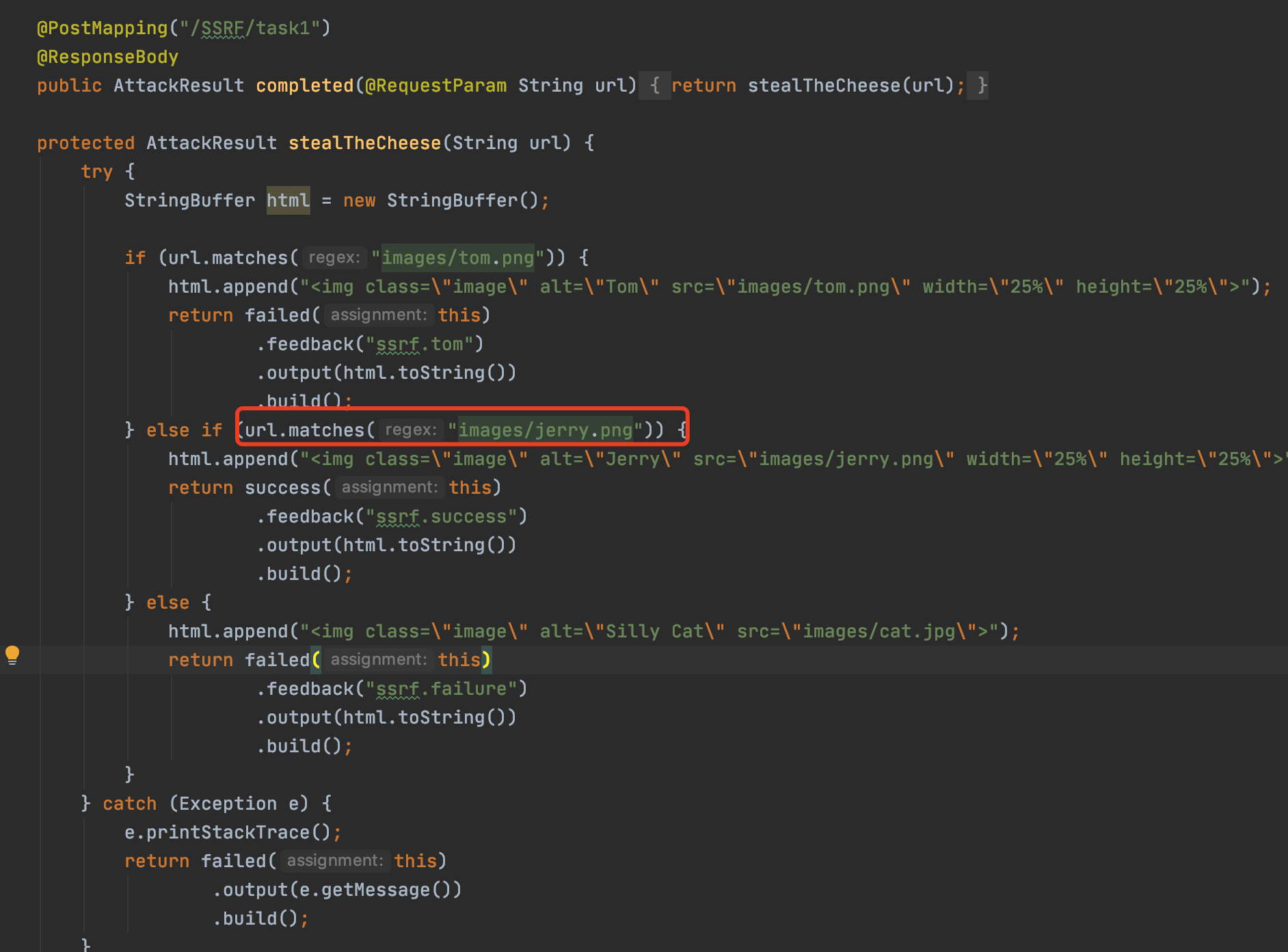
Task: Click the images/cat.jpg source in Silly Cat line
Action: coord(878,631)
